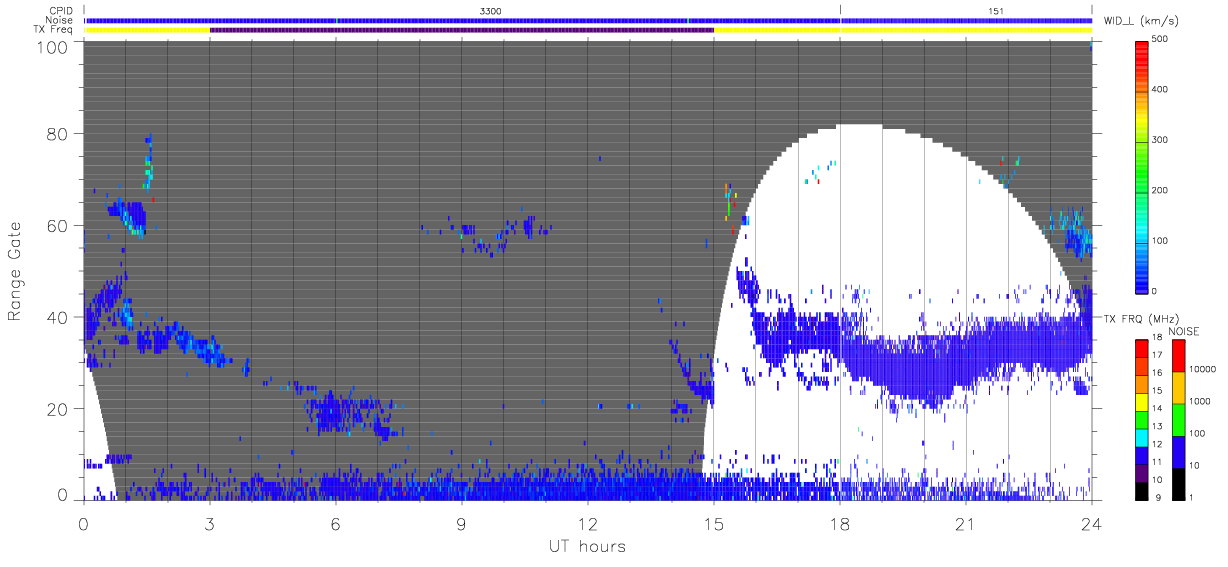Click the CPID label above the plot
The height and width of the screenshot is (567, 1228).
click(61, 10)
